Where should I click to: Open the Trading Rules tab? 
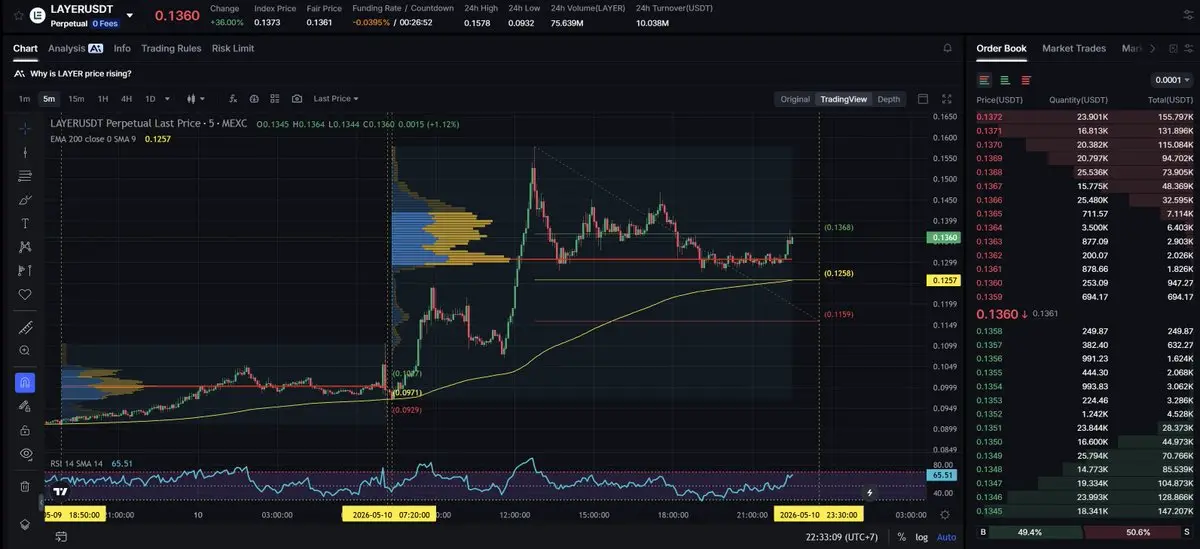pyautogui.click(x=171, y=48)
